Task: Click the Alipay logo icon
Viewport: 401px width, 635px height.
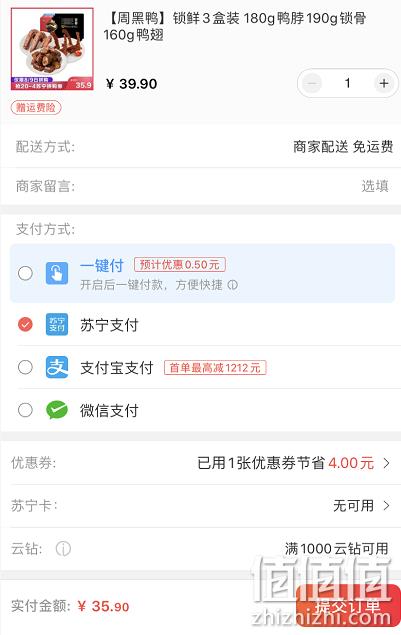Action: 57,367
